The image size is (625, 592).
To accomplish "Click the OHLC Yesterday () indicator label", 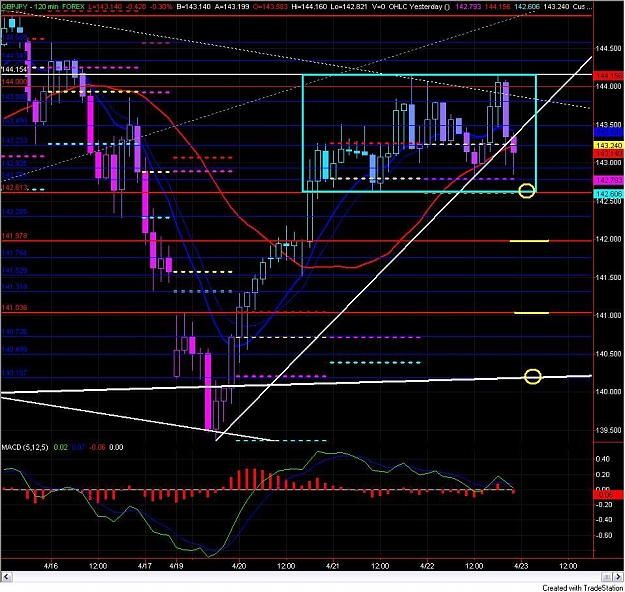I will 421,7.
